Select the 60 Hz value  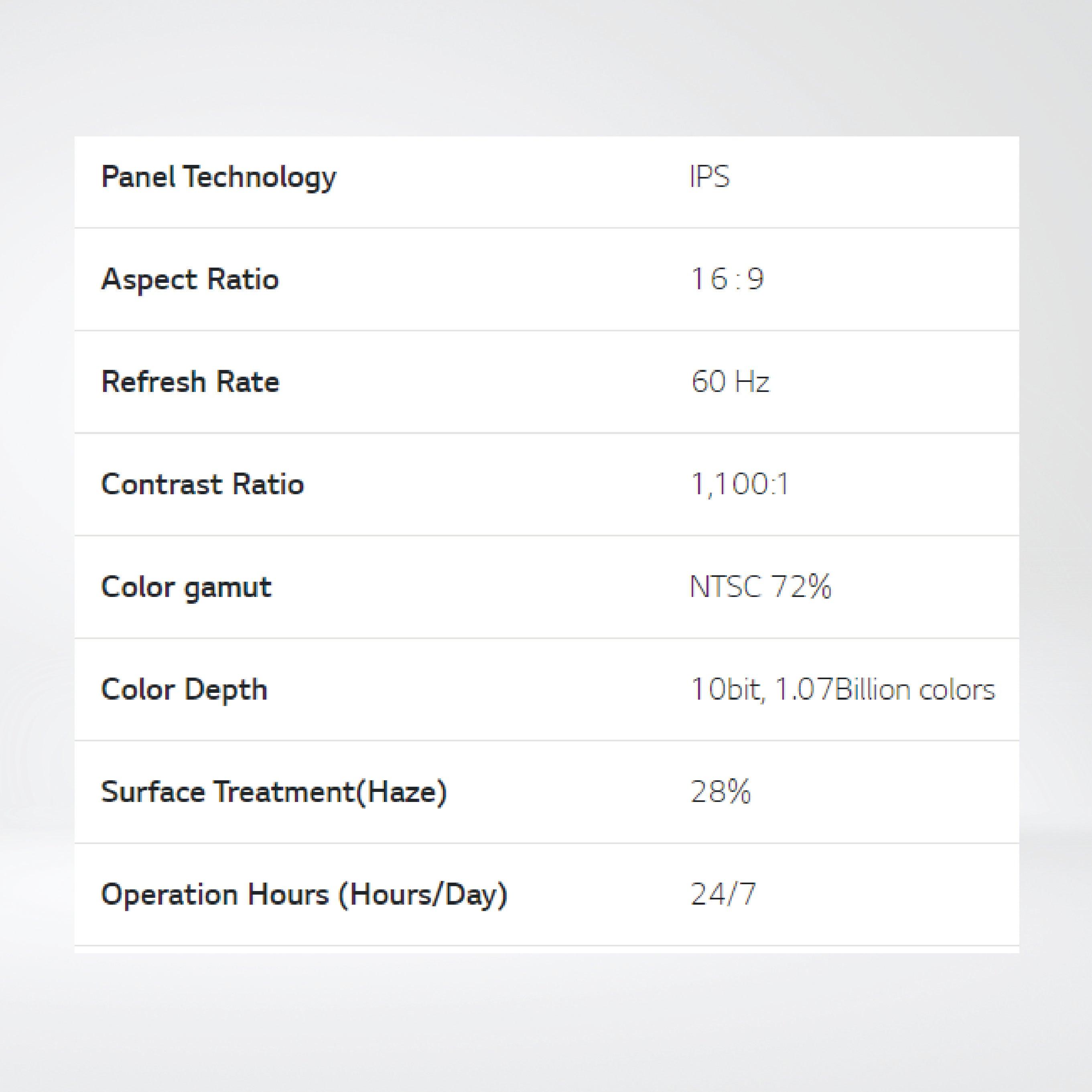click(x=730, y=382)
